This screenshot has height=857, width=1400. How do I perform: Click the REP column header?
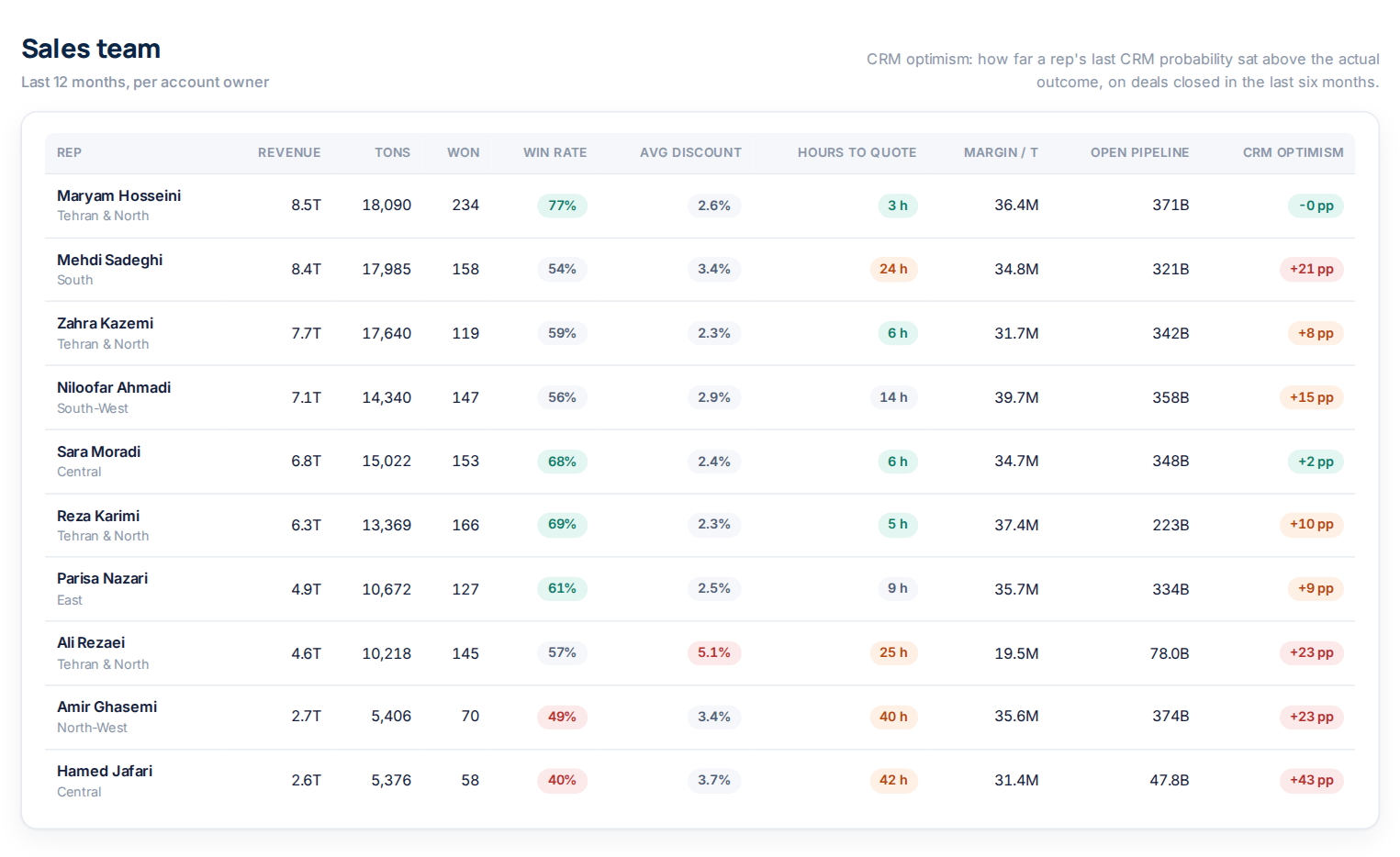tap(69, 152)
